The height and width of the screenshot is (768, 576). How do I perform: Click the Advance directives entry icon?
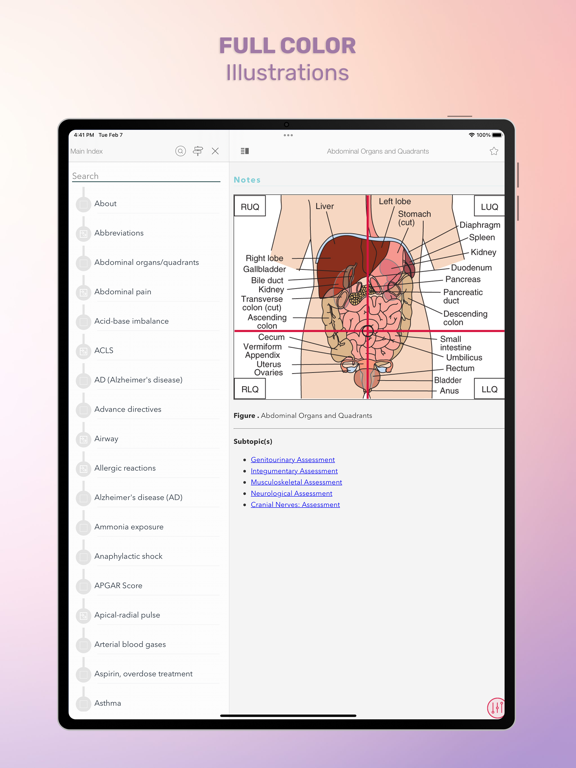(83, 409)
